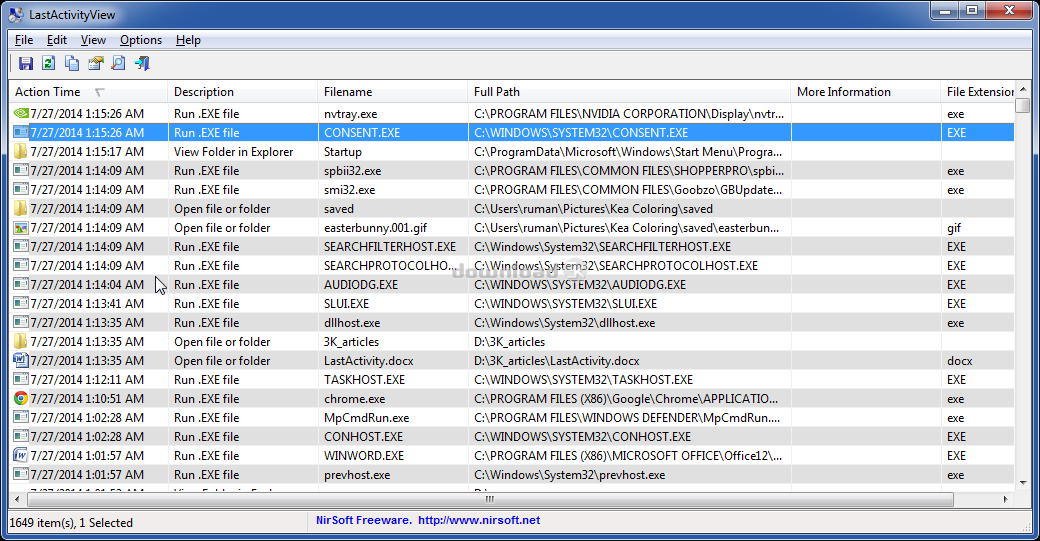Screen dimensions: 1040x541
Task: Sort by the Filename column header
Action: click(x=393, y=91)
